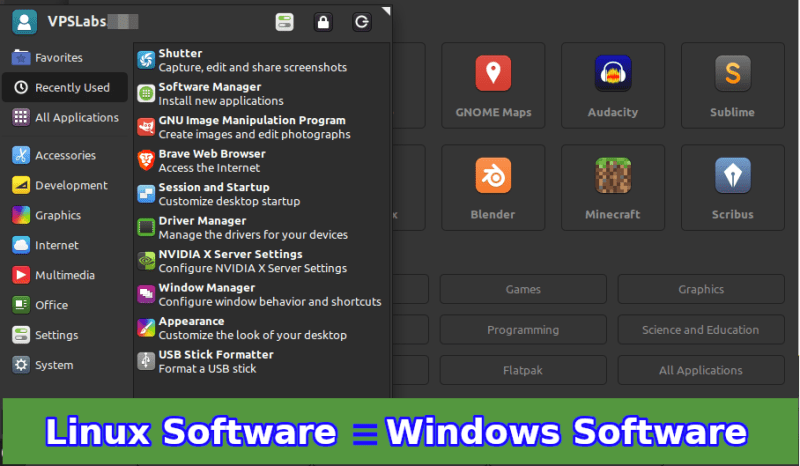Click All Applications button in Software Manager
Image resolution: width=800 pixels, height=466 pixels.
click(701, 370)
